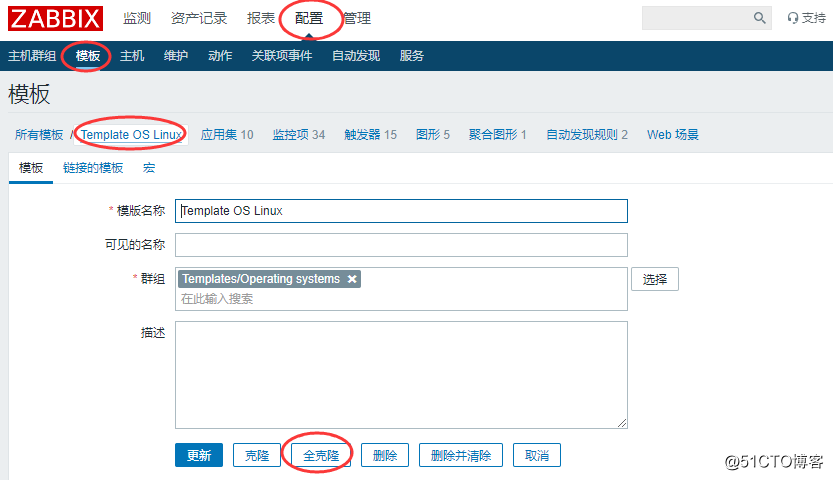Image resolution: width=833 pixels, height=480 pixels.
Task: Open 监控项 34 link
Action: (299, 135)
